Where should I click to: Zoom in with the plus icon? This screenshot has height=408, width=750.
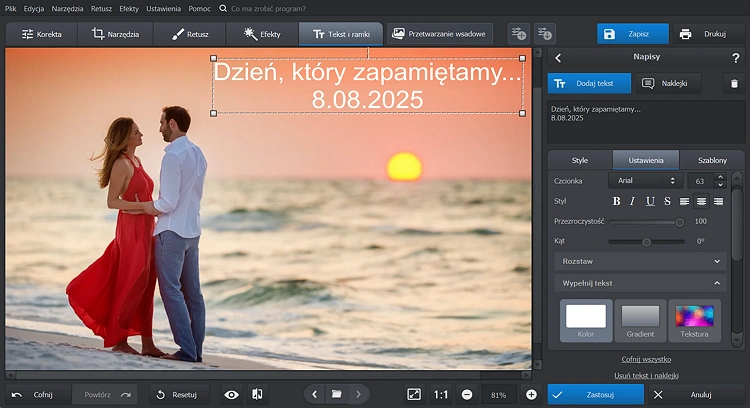click(531, 395)
